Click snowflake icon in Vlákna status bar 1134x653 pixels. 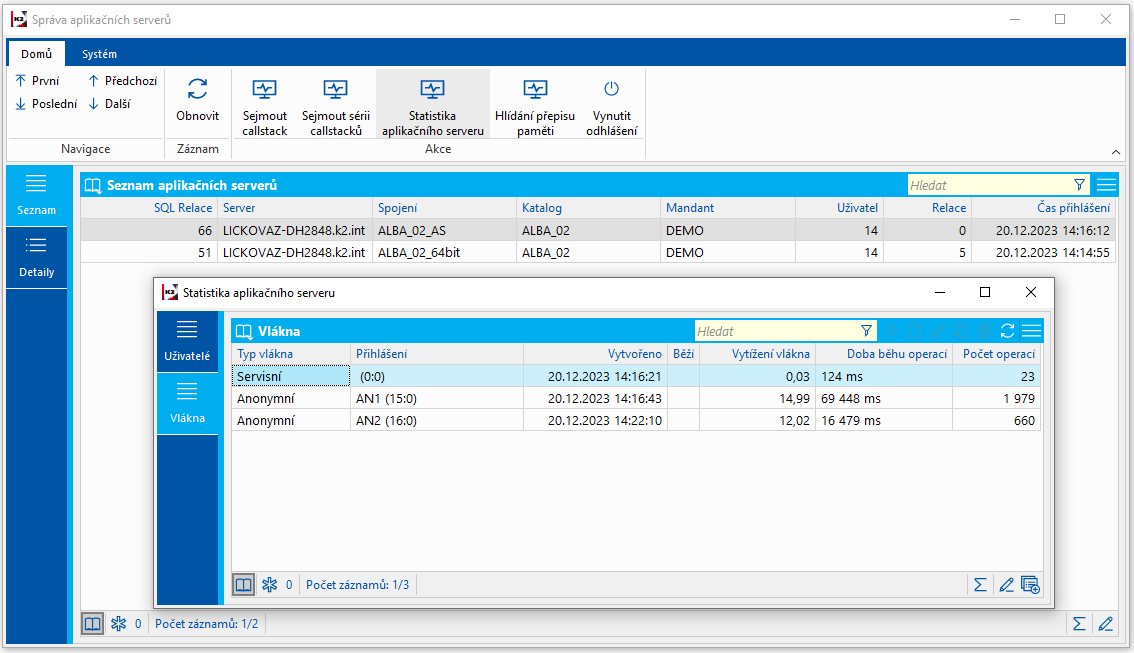(269, 584)
